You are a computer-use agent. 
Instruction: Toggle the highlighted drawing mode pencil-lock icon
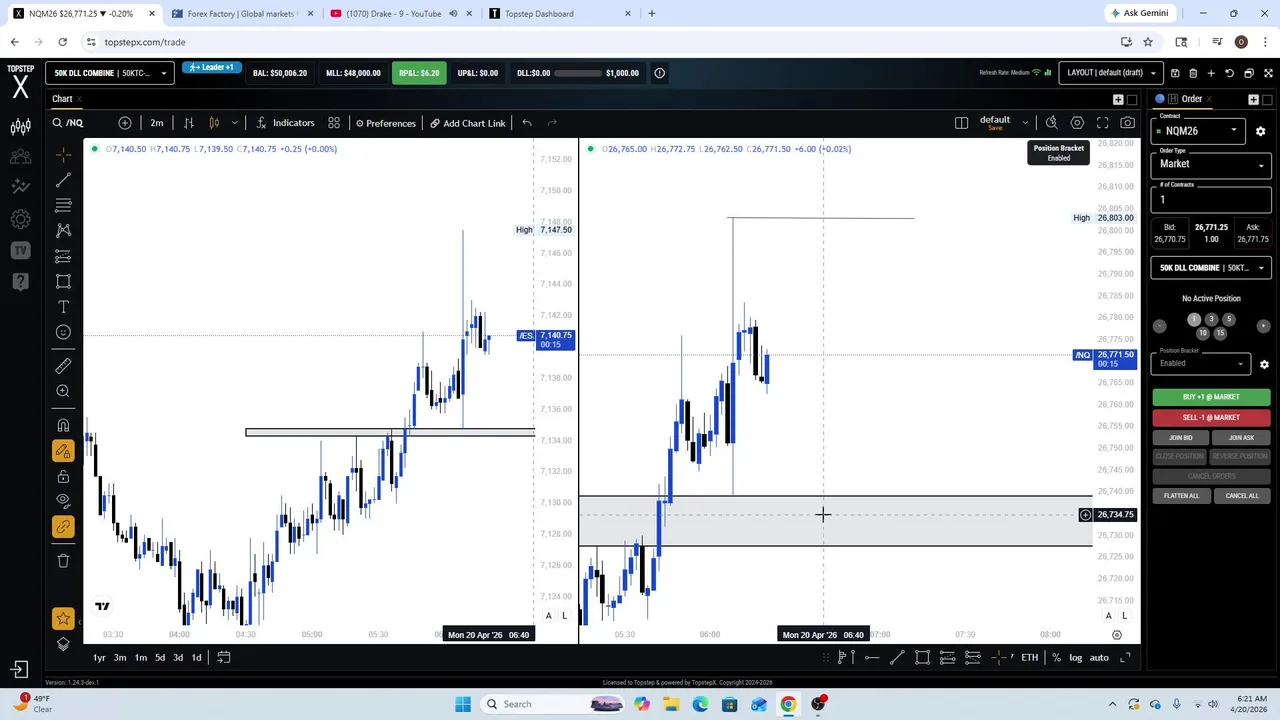click(63, 451)
